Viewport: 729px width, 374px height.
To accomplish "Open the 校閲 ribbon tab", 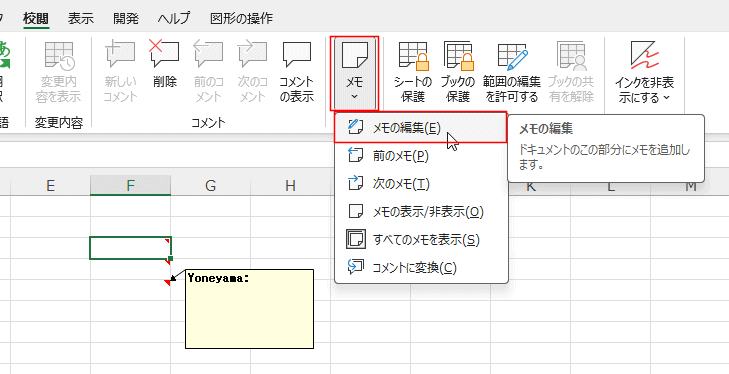I will pos(37,19).
